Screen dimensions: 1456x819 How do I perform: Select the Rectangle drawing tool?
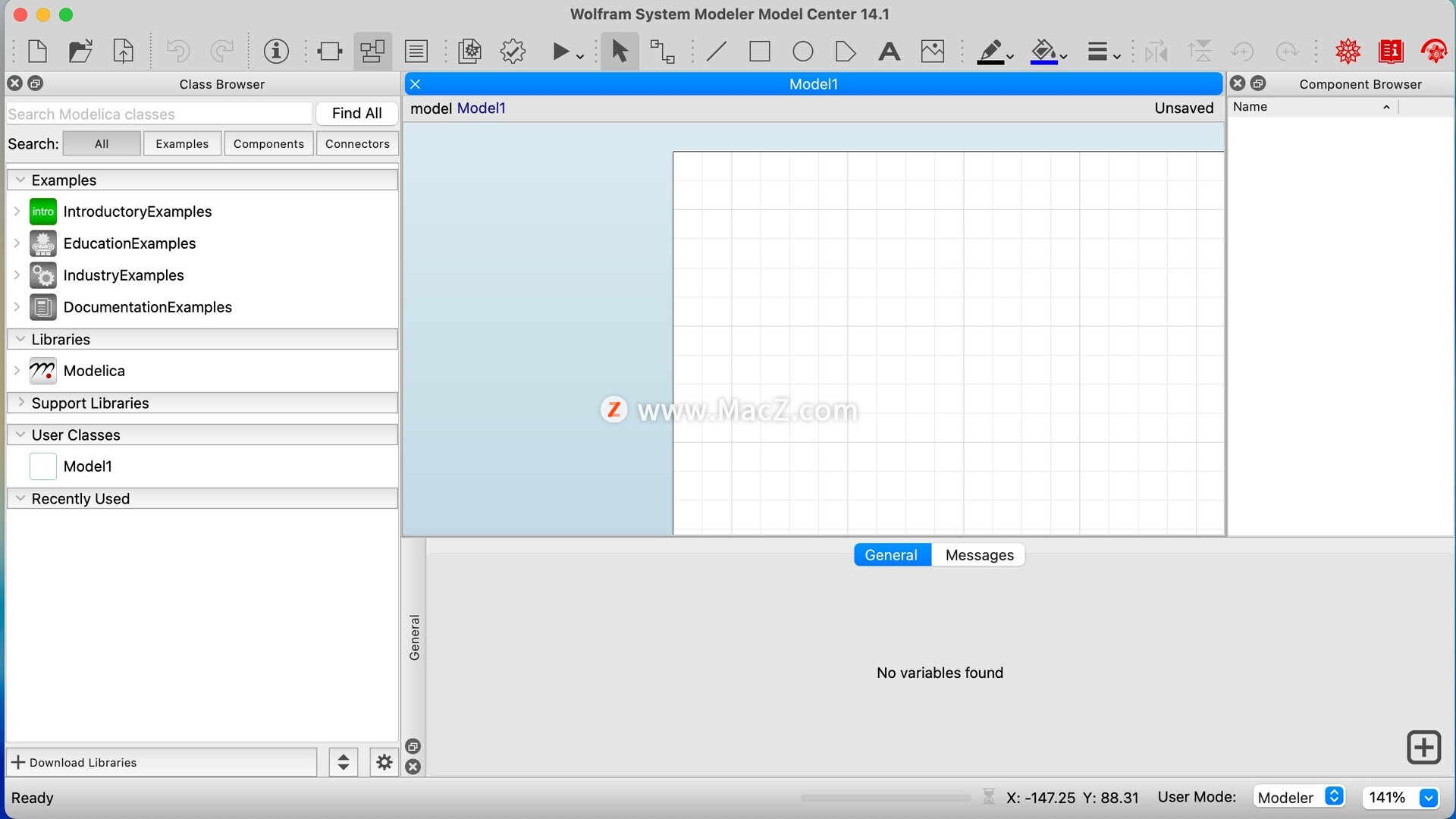tap(760, 52)
